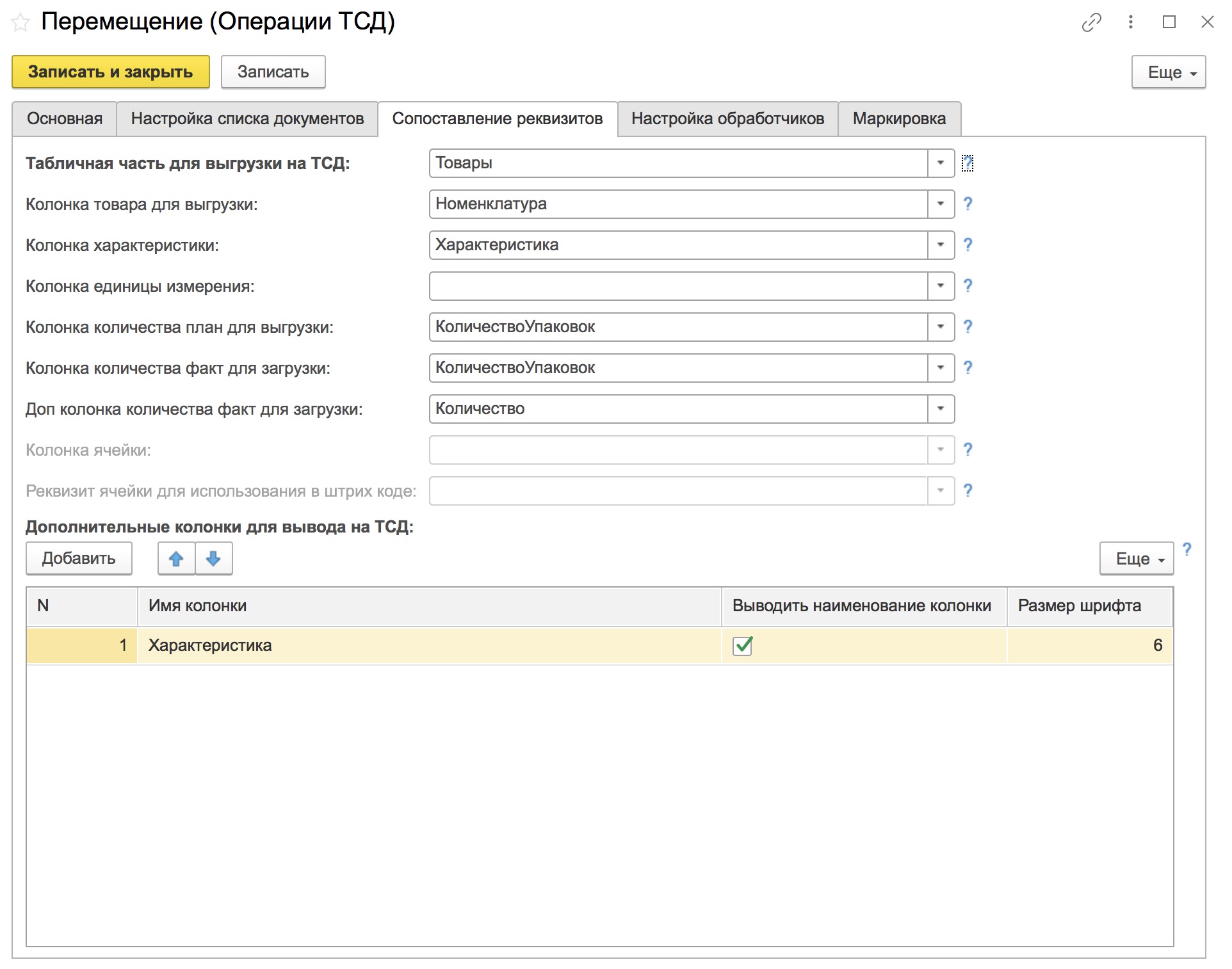This screenshot has height=969, width=1232.
Task: Open Настройка обработчиков tab
Action: [x=727, y=119]
